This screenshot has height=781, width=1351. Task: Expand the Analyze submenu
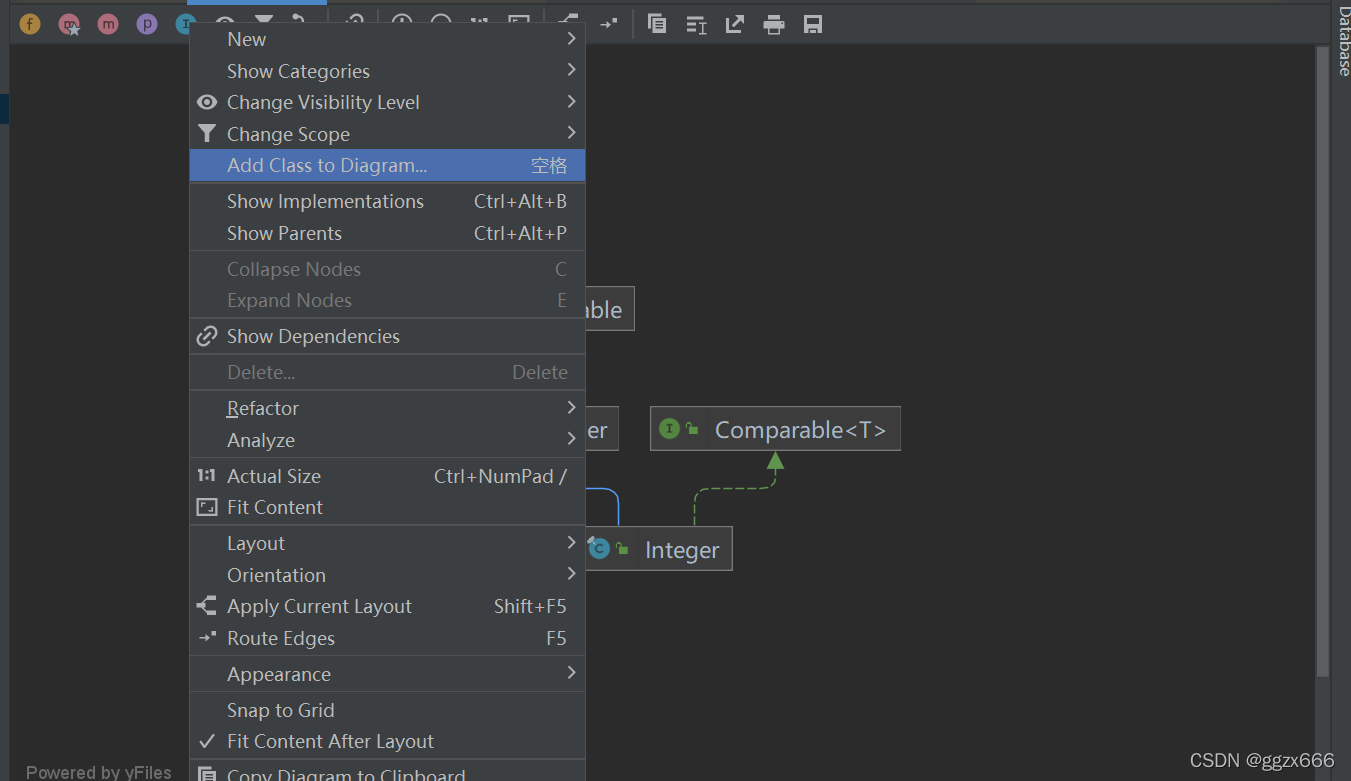click(387, 440)
